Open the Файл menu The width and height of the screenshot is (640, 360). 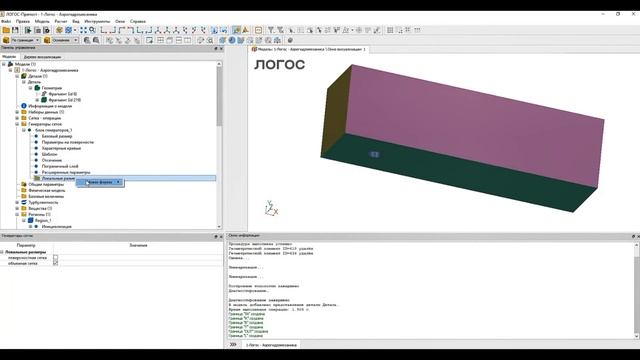(6, 21)
